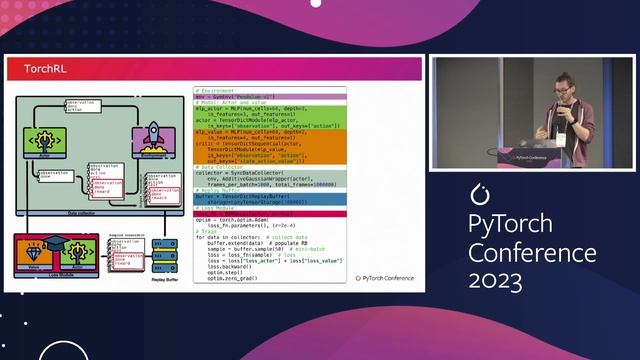The height and width of the screenshot is (360, 640).
Task: Click the "Data collector" diagram label bar
Action: pos(100,213)
